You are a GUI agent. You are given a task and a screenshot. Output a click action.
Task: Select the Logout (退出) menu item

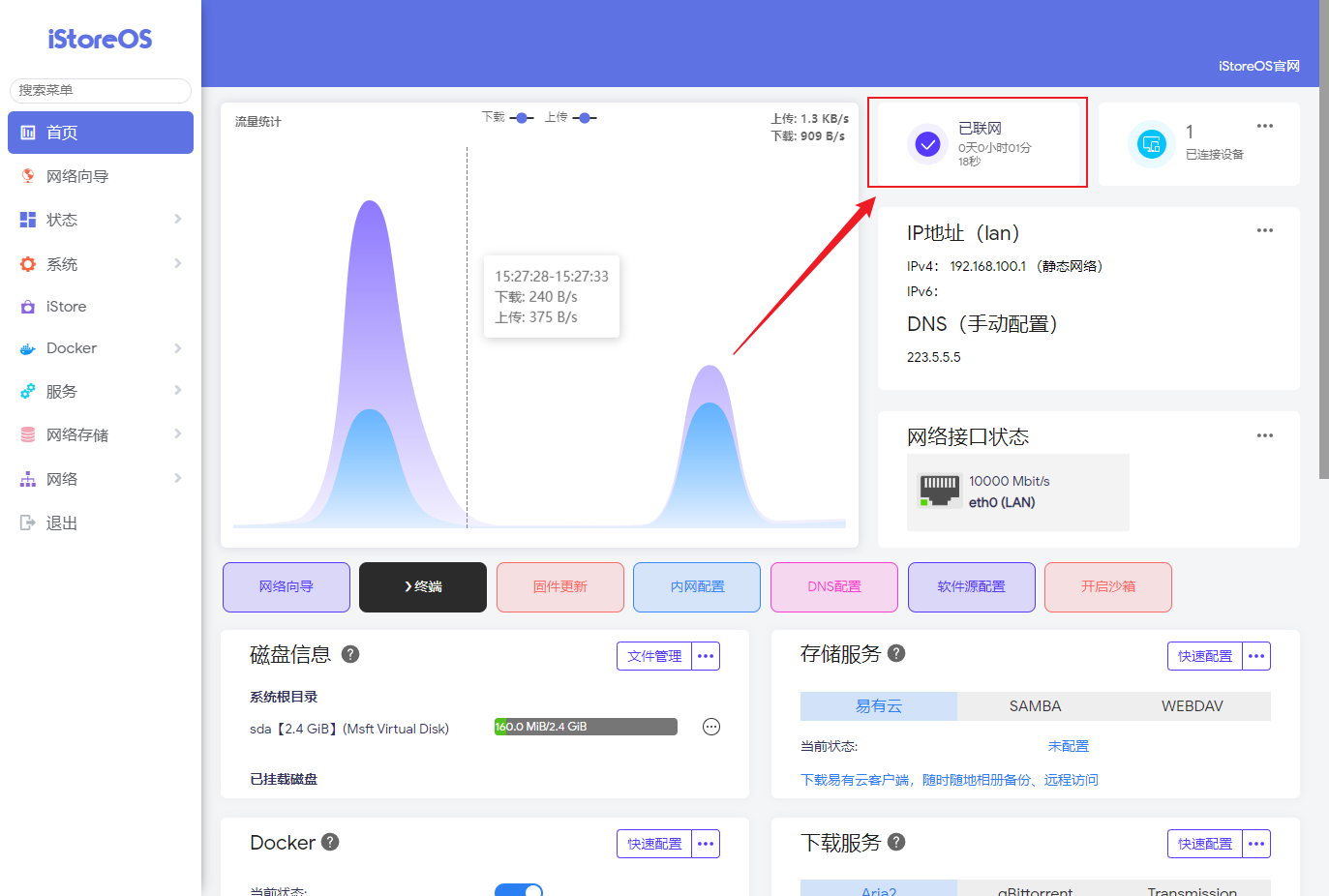coord(101,523)
